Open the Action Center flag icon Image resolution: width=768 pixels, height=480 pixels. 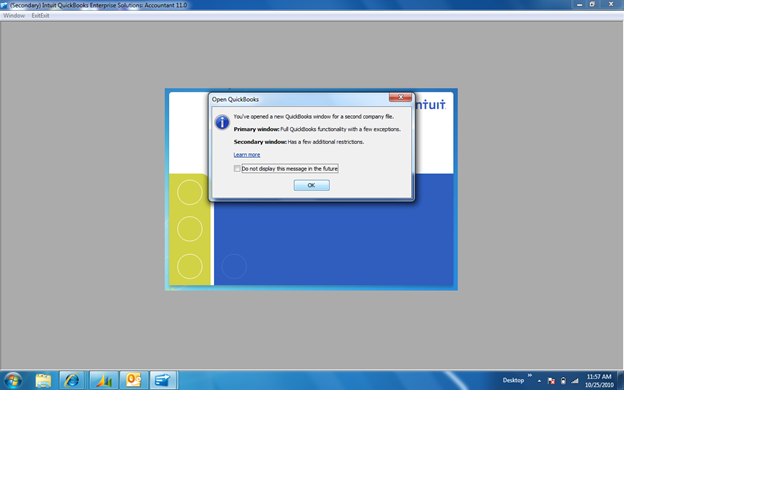(551, 381)
